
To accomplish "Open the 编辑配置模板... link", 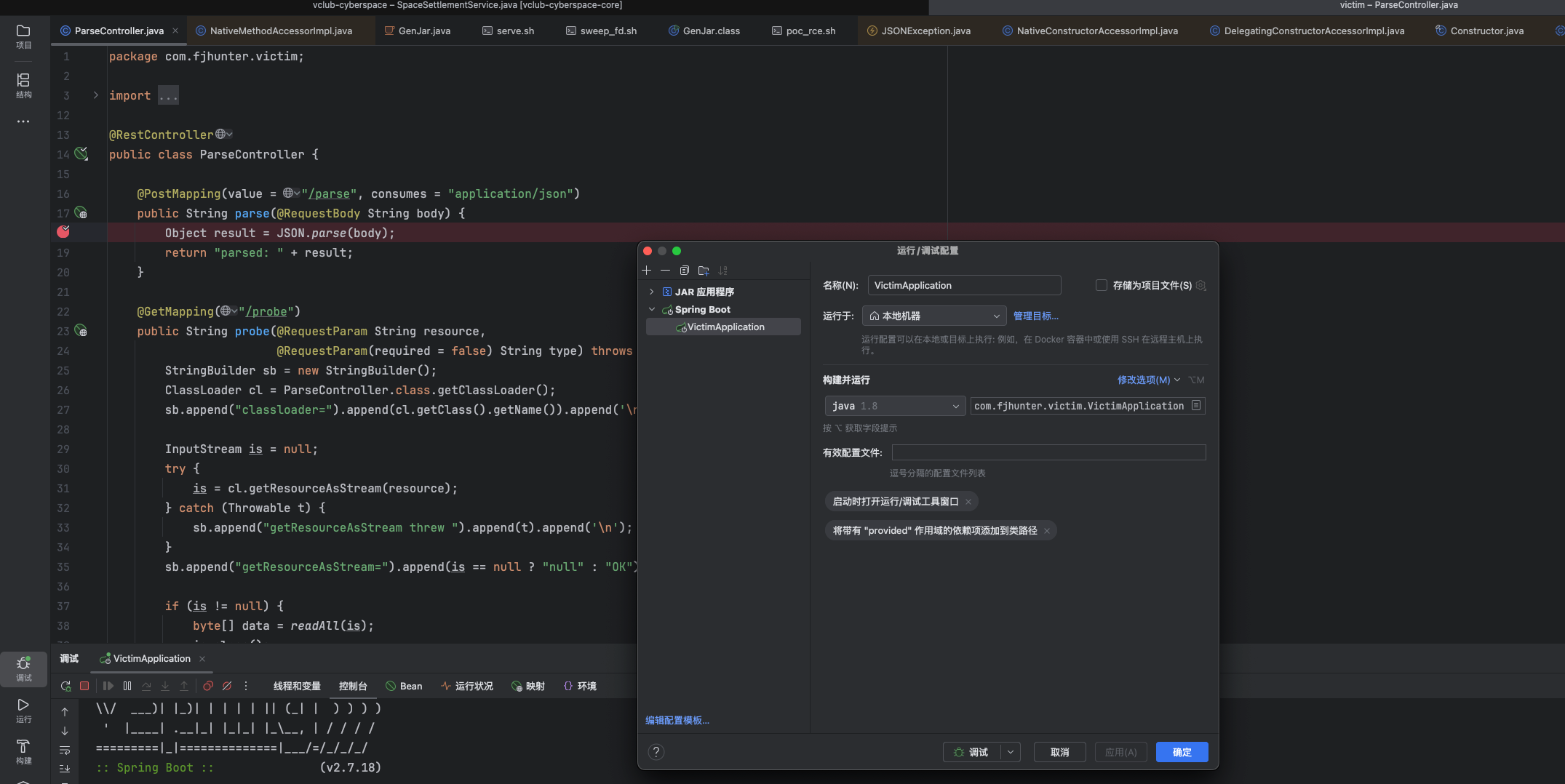I will click(x=677, y=720).
